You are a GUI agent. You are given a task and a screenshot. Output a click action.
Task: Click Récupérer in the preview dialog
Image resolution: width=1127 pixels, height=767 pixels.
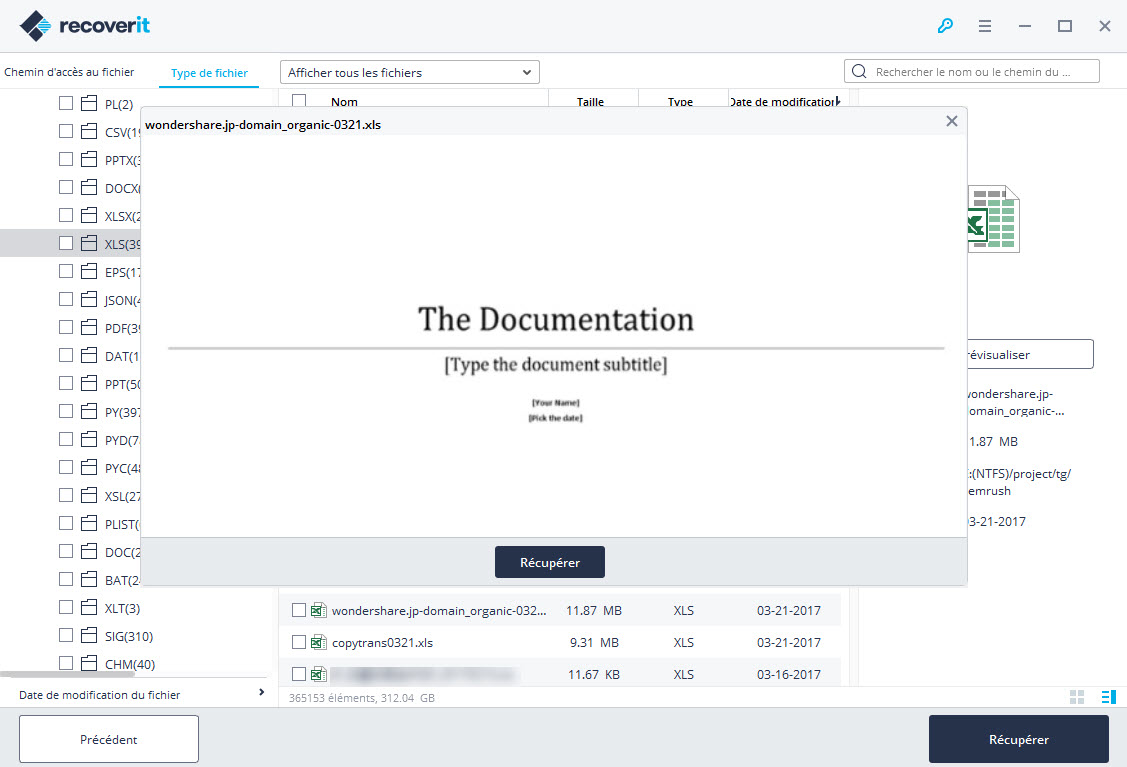coord(550,562)
